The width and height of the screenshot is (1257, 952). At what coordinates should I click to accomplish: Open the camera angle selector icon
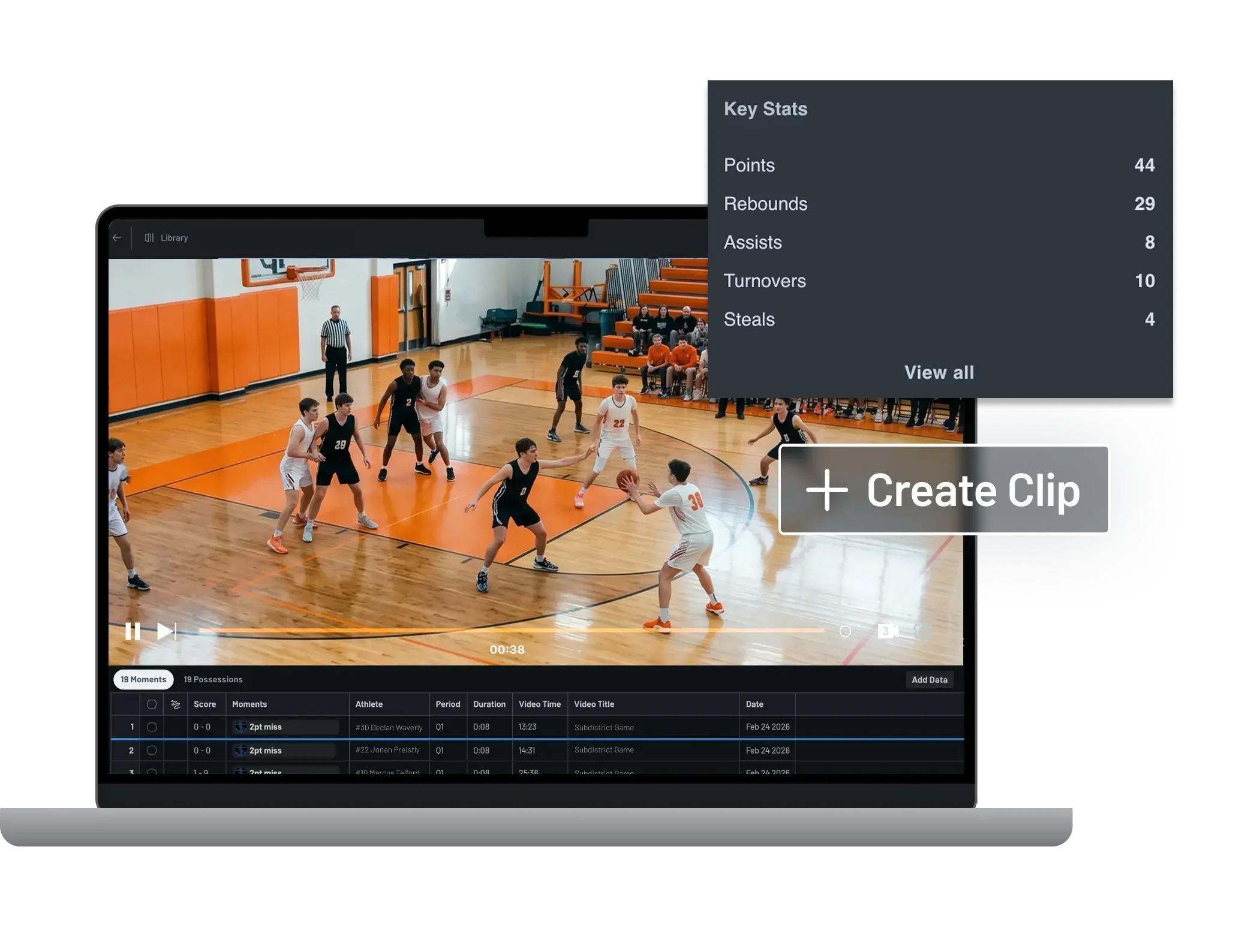coord(888,631)
